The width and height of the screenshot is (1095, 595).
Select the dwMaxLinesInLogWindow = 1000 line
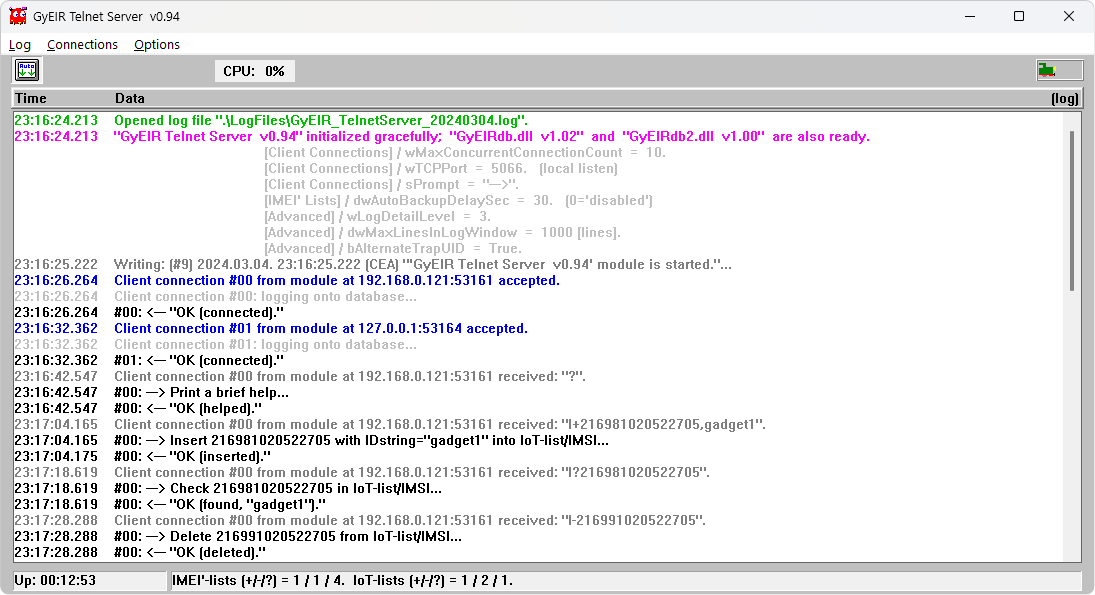pyautogui.click(x=442, y=233)
